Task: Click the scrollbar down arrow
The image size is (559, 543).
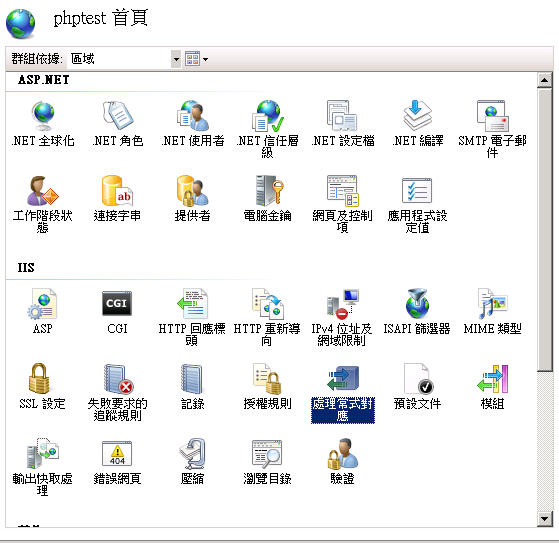Action: [545, 519]
